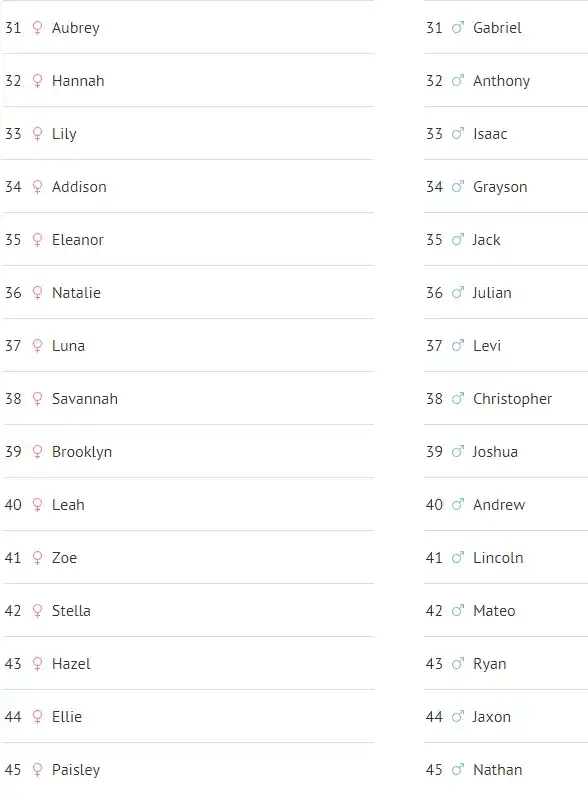
Task: Click rank 39 row for Joshua
Action: (x=506, y=452)
